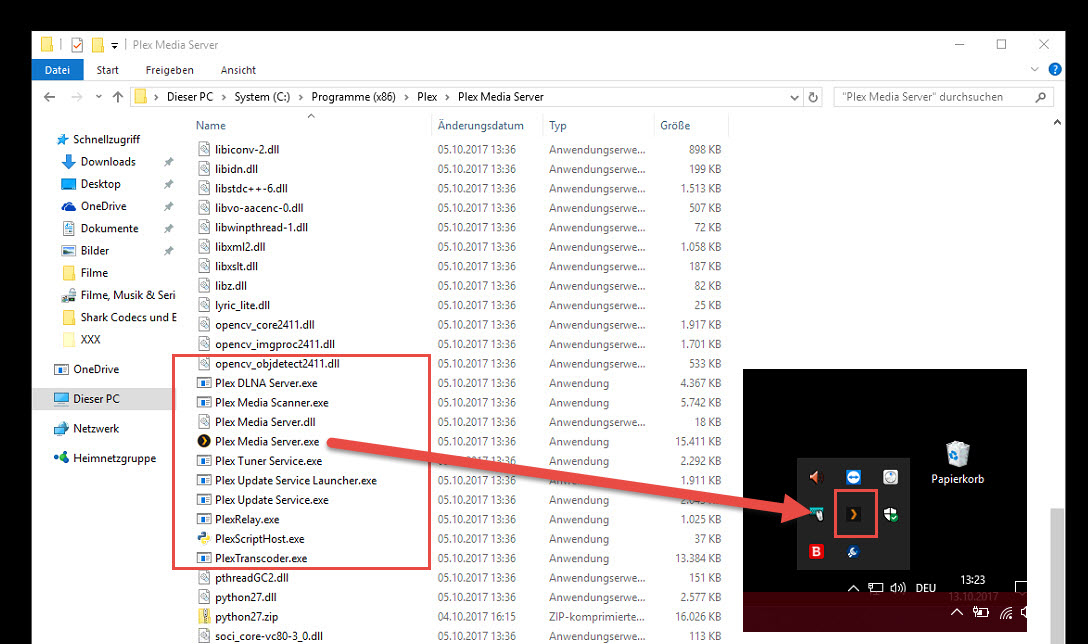Image resolution: width=1088 pixels, height=644 pixels.
Task: Click the touchpad pointing device tray icon
Action: 816,514
